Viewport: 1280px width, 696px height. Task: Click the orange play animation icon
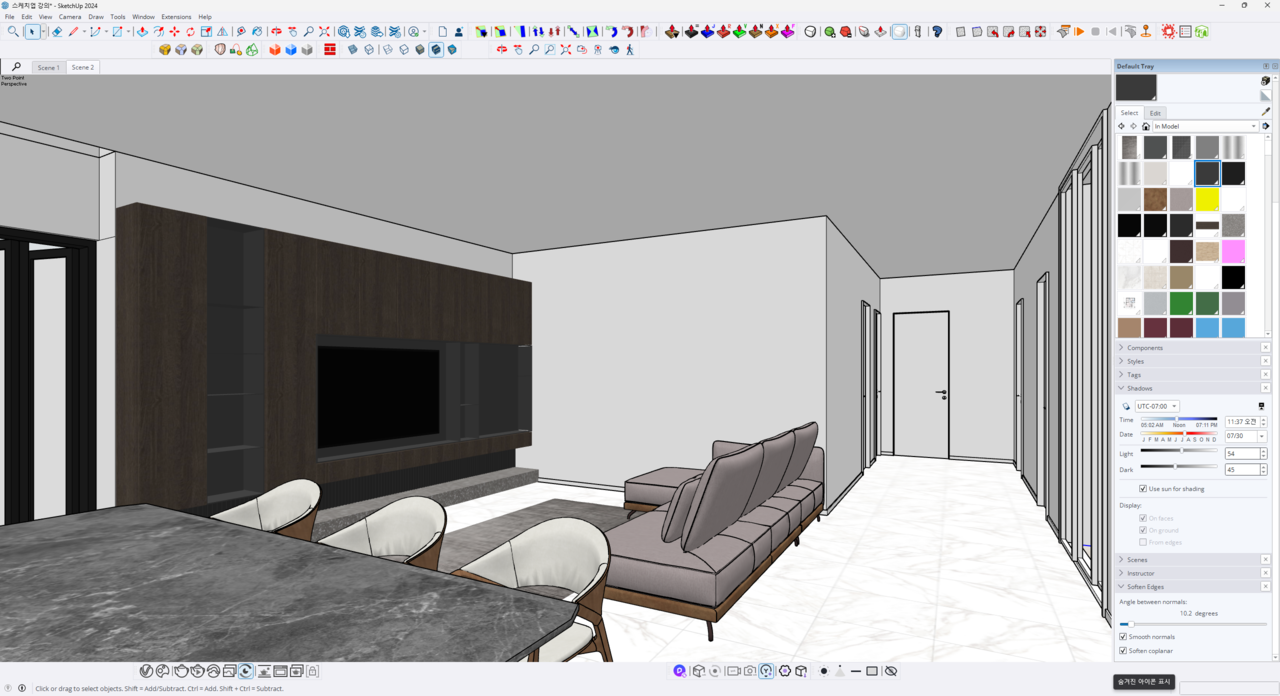click(1080, 32)
